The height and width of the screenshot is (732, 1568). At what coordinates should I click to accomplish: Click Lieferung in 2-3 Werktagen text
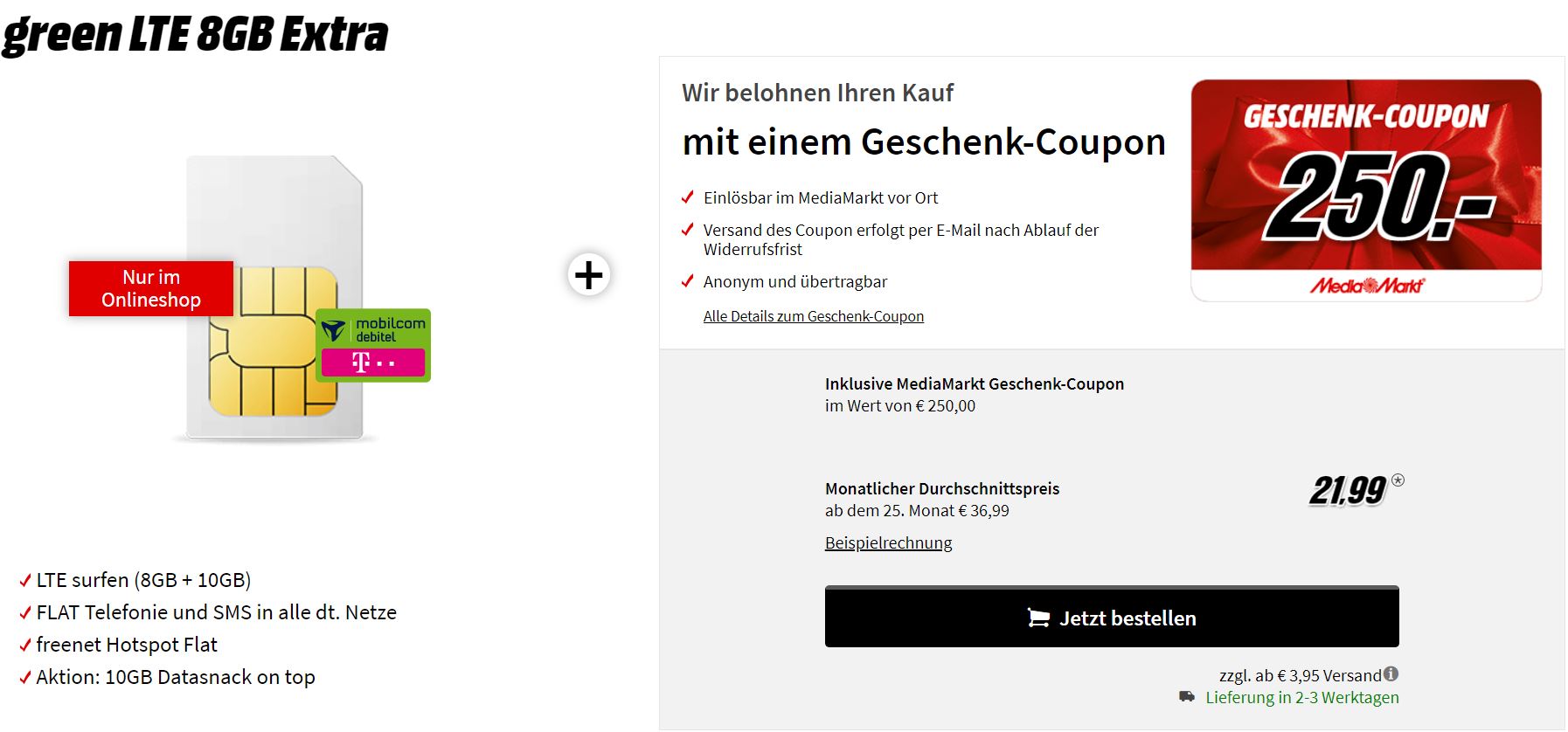coord(1302,697)
